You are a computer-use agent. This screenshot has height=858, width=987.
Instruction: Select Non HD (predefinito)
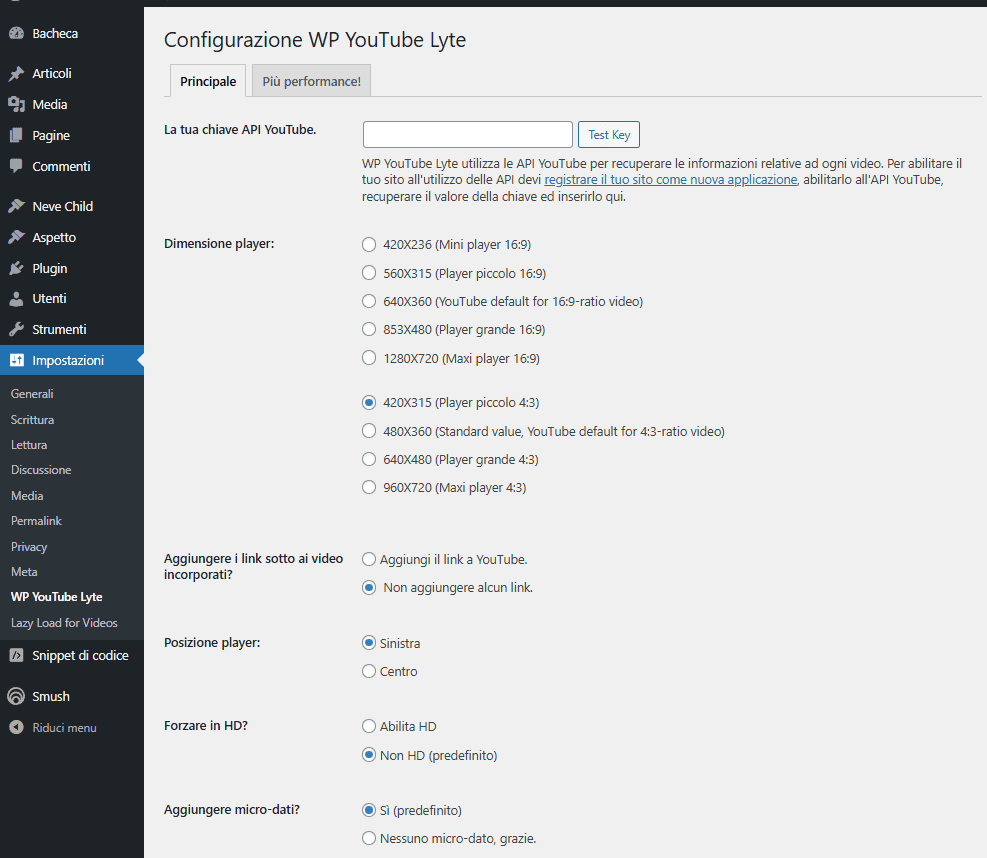pos(369,755)
